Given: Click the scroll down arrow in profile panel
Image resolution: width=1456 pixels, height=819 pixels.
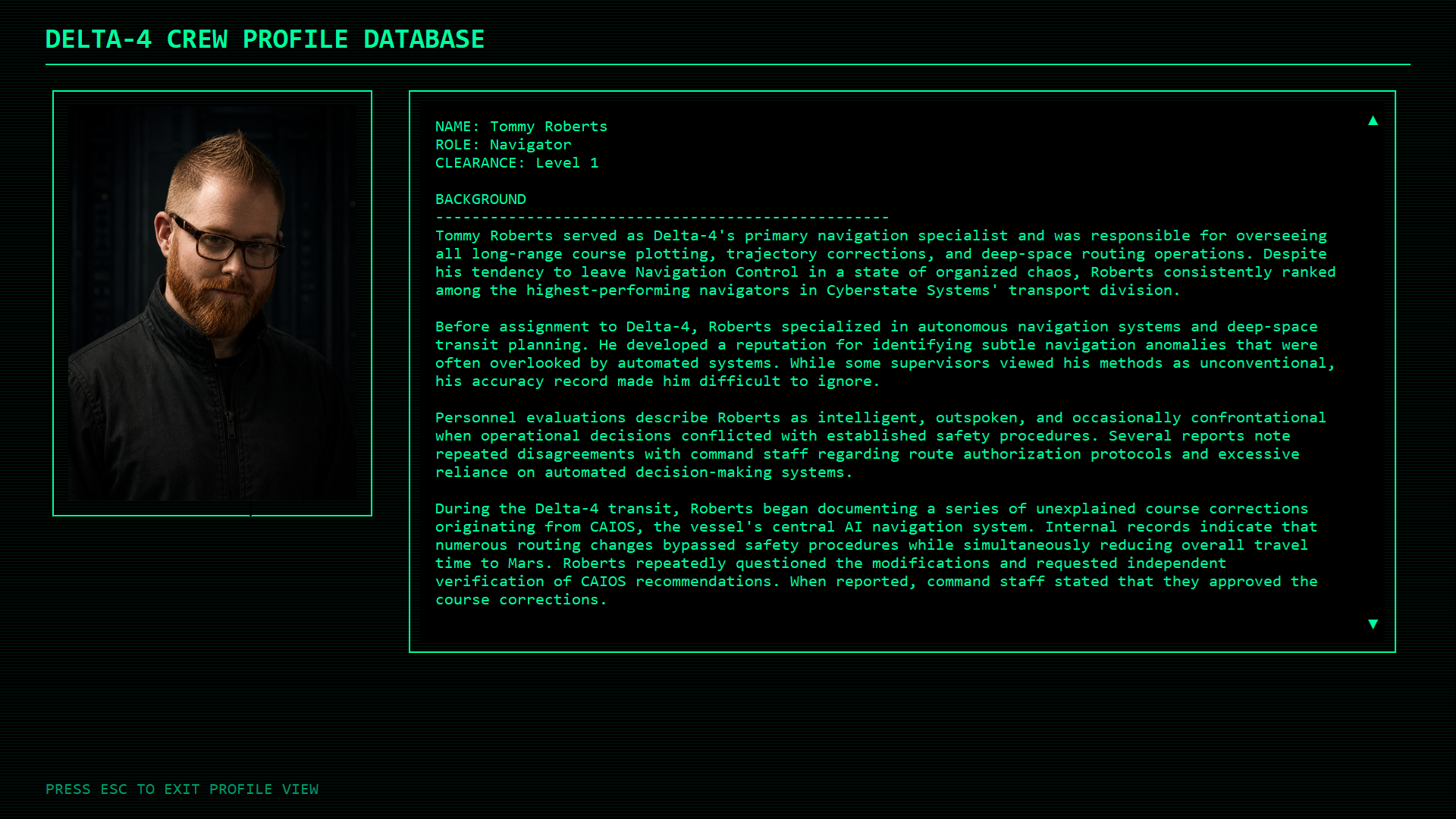Looking at the screenshot, I should [1373, 624].
